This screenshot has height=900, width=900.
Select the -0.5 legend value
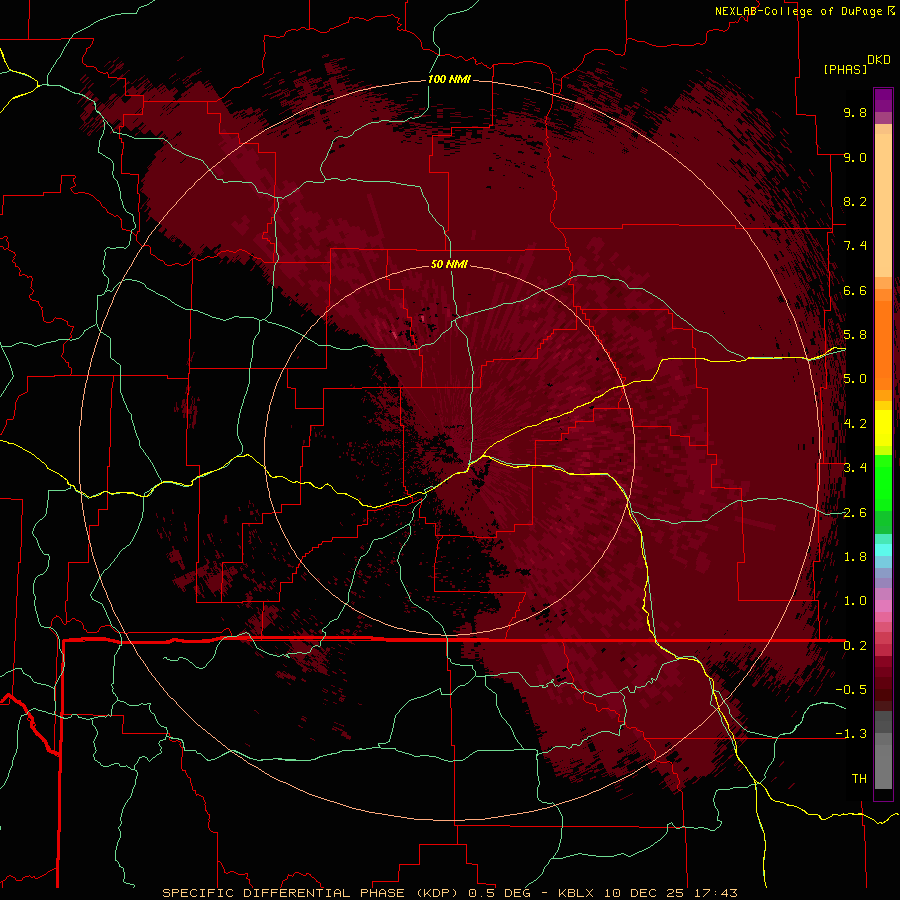[x=851, y=690]
